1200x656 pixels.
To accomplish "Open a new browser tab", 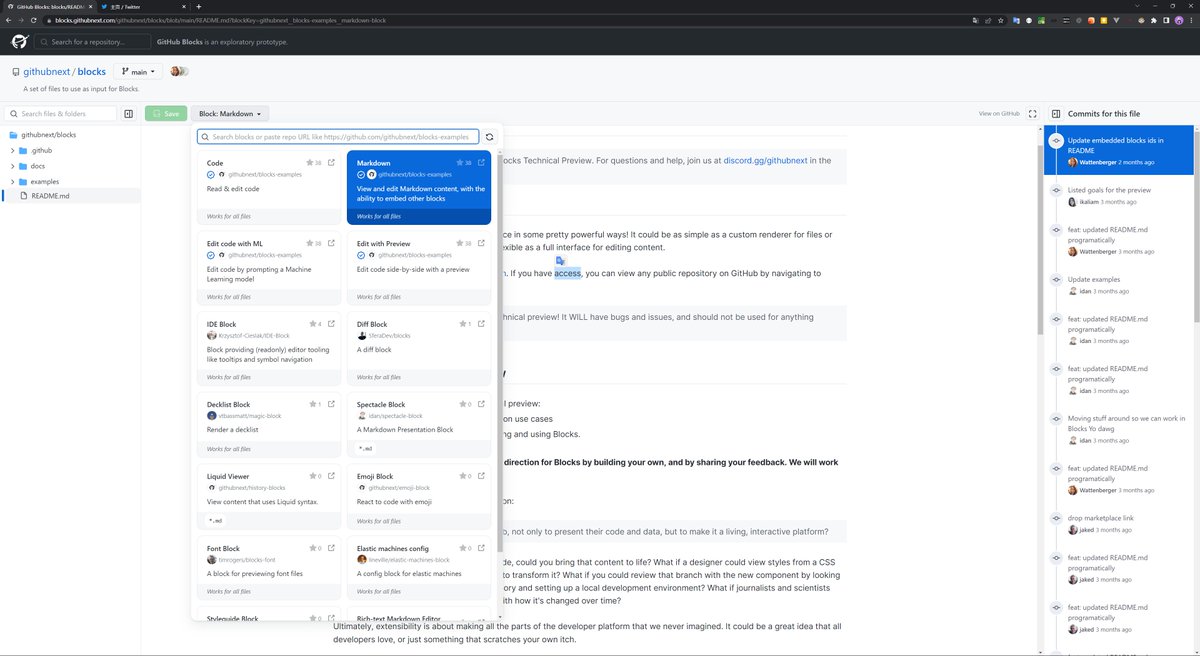I will pos(199,6).
